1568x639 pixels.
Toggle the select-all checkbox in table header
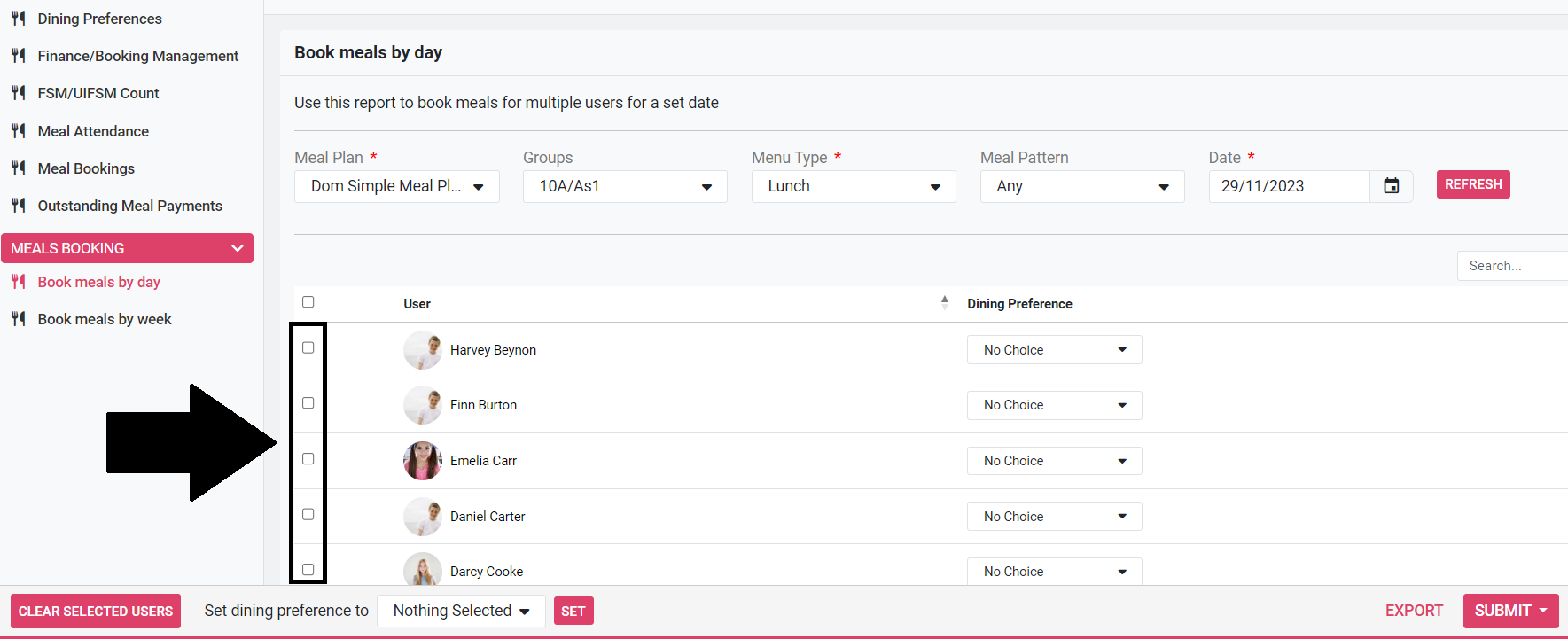pos(308,302)
